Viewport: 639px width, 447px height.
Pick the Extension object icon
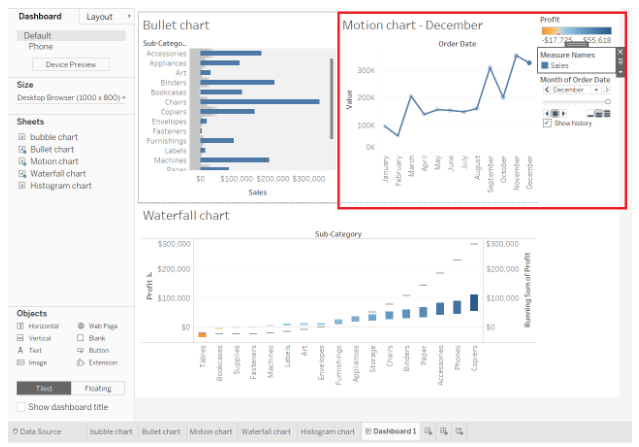[x=80, y=362]
